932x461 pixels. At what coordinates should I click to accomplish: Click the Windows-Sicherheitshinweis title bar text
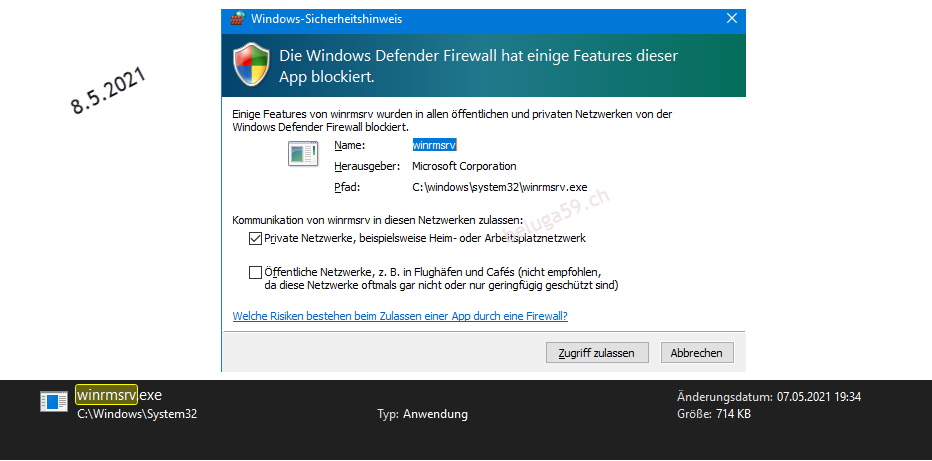[x=326, y=19]
